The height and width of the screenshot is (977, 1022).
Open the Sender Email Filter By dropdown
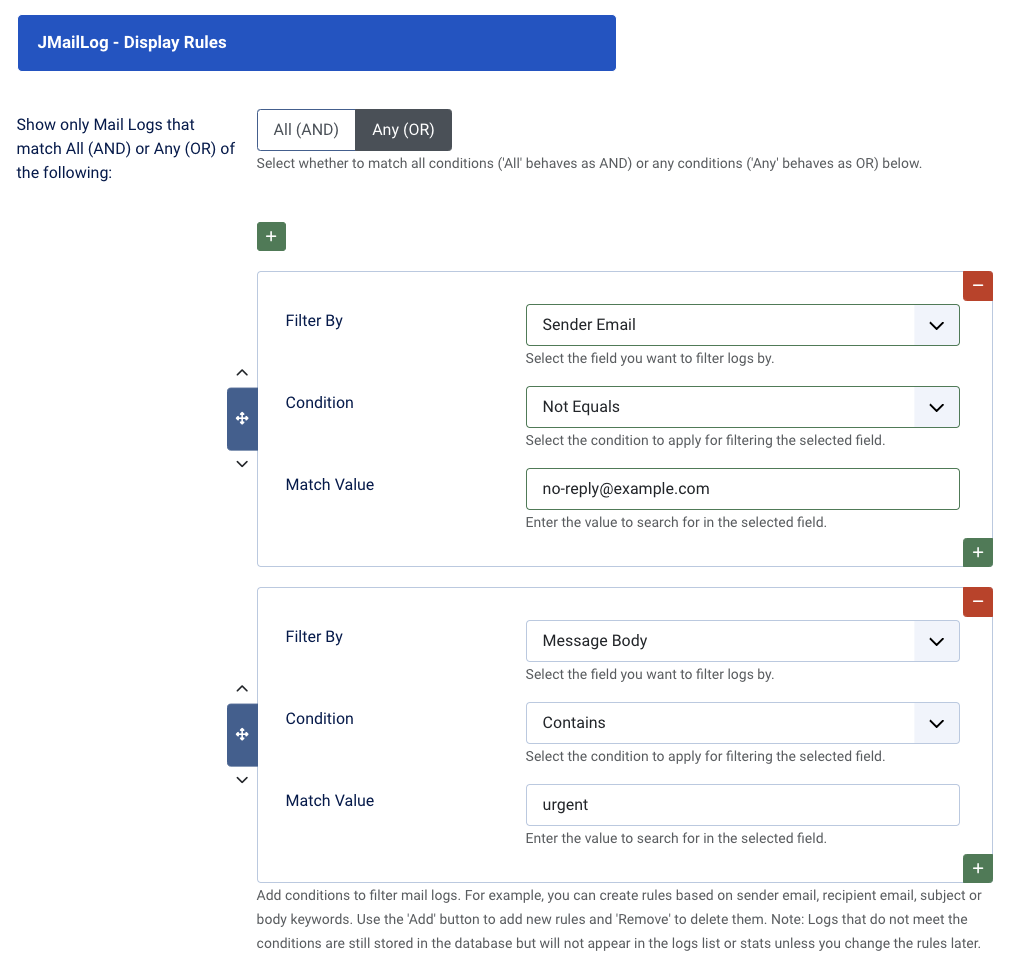[x=742, y=325]
